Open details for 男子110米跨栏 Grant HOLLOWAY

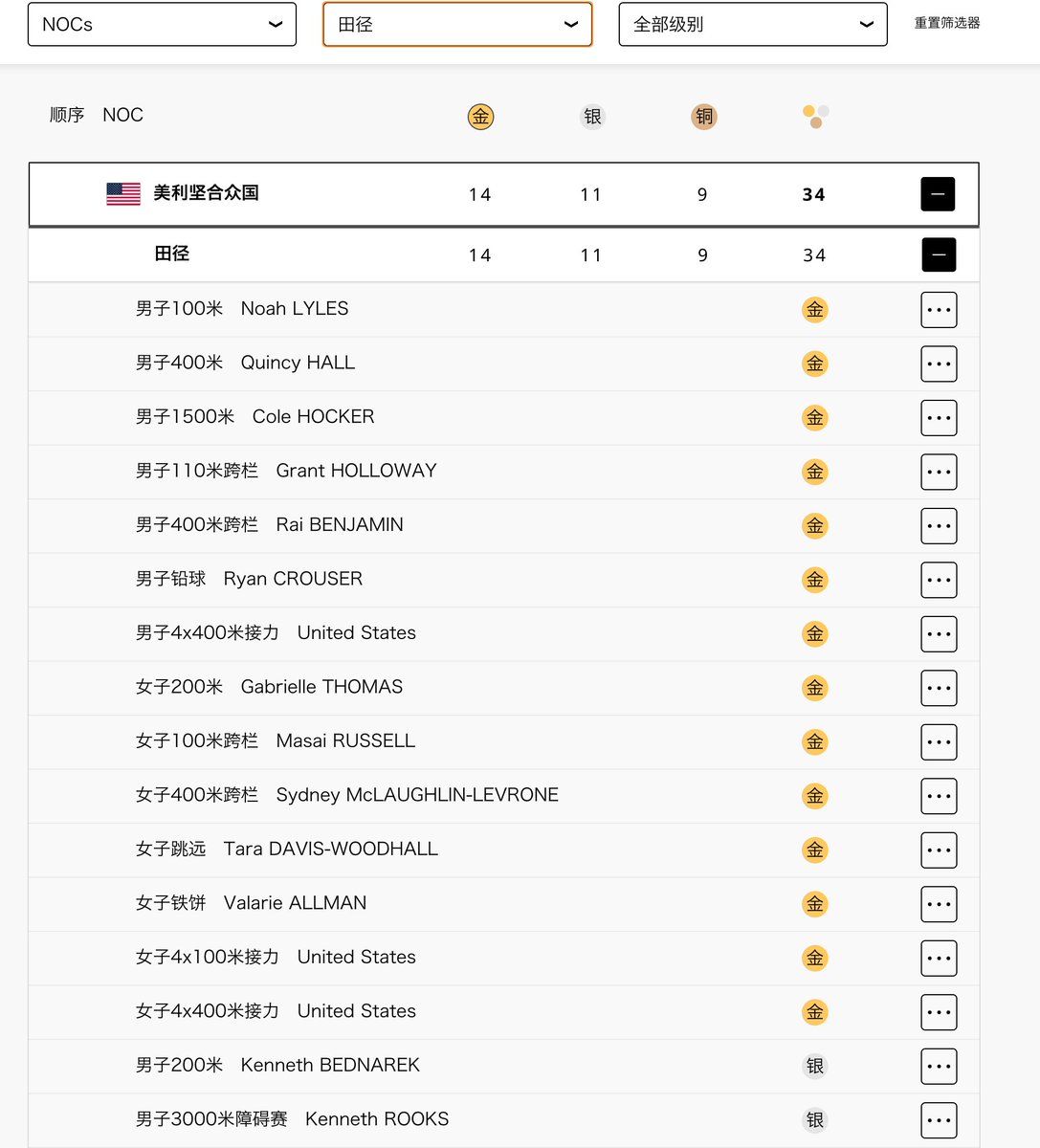[939, 472]
